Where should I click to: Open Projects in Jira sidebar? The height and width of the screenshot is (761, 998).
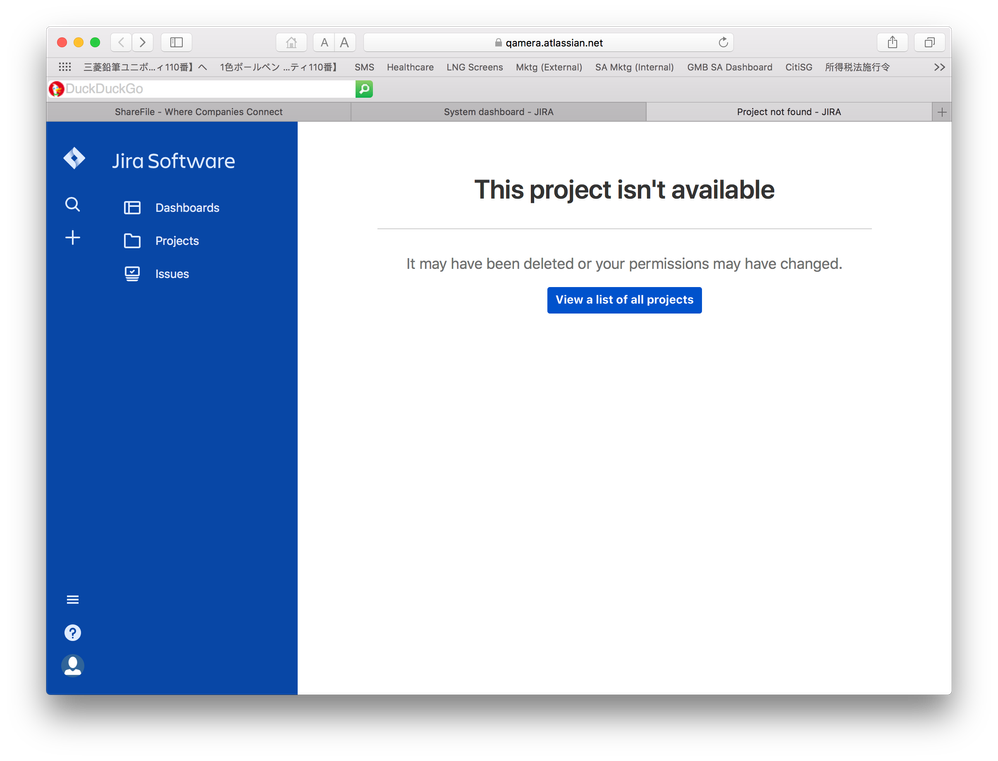pyautogui.click(x=177, y=241)
